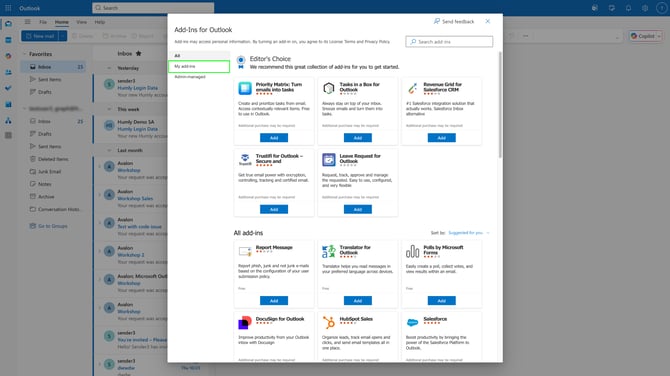Image resolution: width=670 pixels, height=376 pixels.
Task: Switch to the Home ribbon tab
Action: [x=62, y=22]
